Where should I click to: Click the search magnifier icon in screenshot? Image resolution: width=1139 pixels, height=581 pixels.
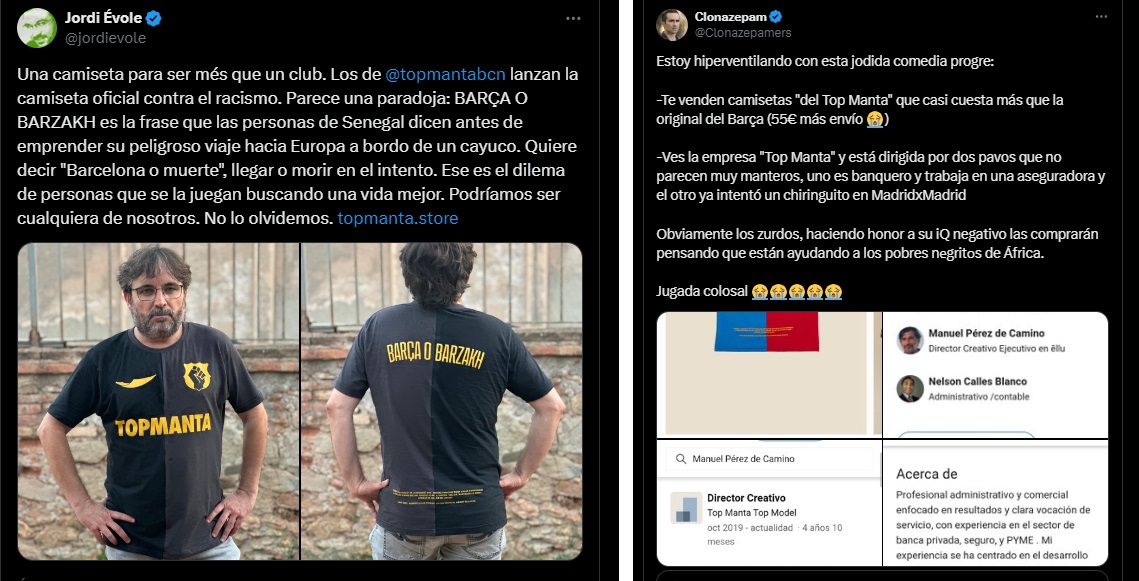[681, 459]
